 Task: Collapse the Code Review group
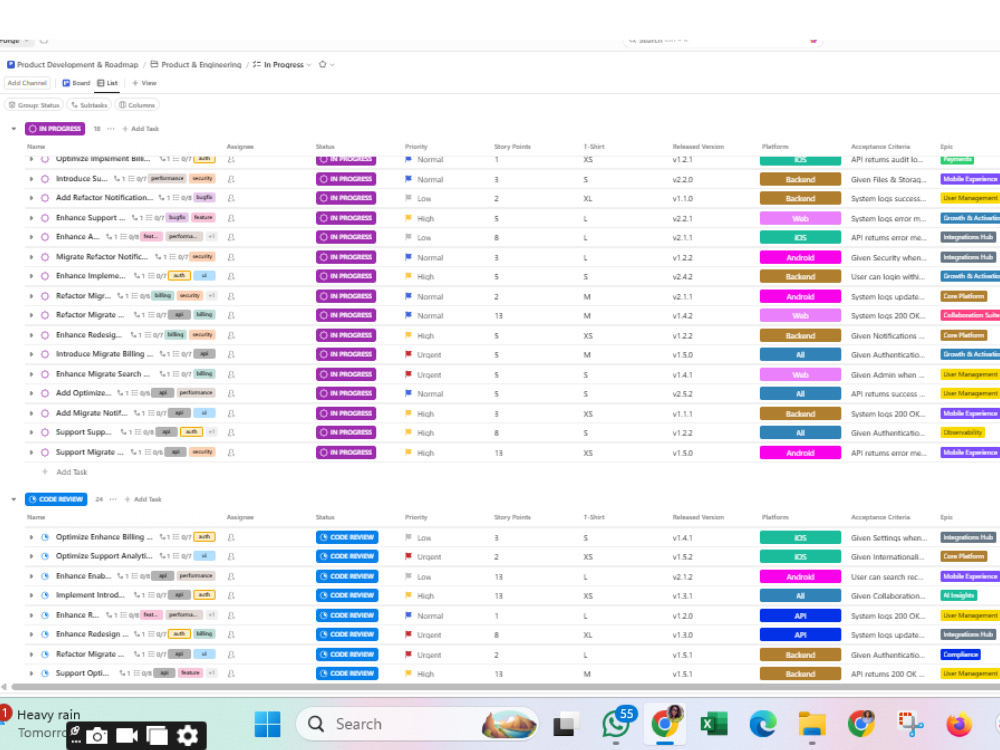(x=13, y=499)
